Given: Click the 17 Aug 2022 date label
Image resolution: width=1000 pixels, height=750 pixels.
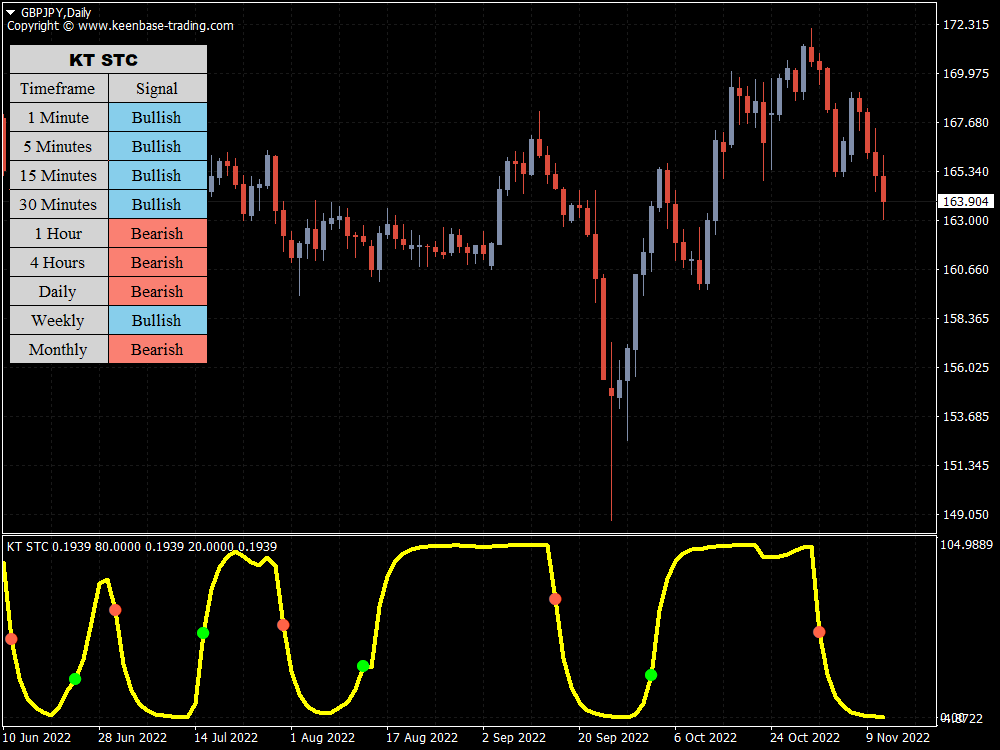Looking at the screenshot, I should coord(422,738).
